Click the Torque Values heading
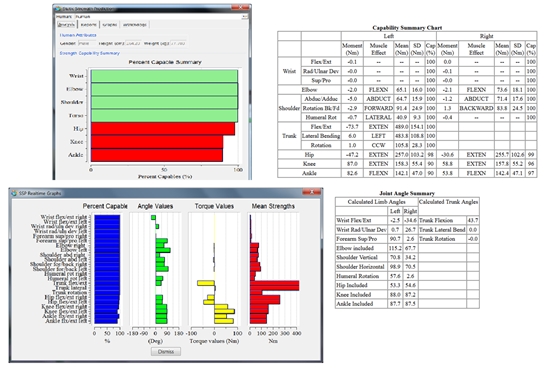Screen dimensions: 545x372 [214, 206]
